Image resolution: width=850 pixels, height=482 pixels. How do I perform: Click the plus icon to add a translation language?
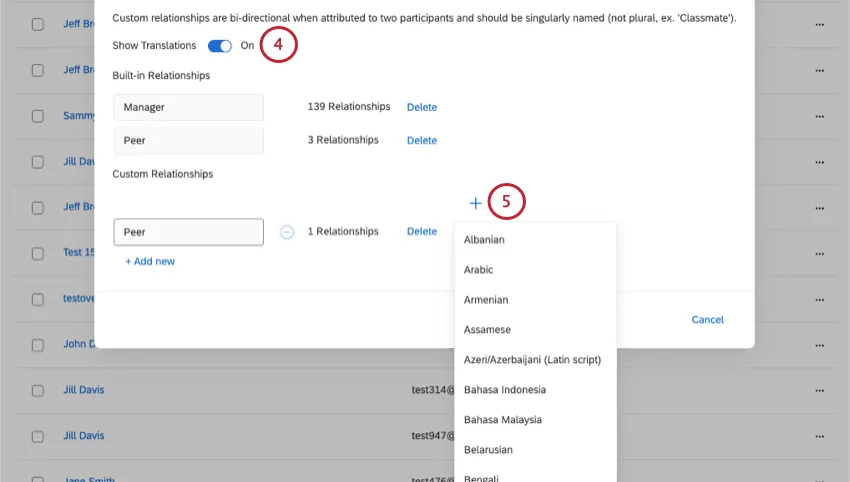coord(475,203)
